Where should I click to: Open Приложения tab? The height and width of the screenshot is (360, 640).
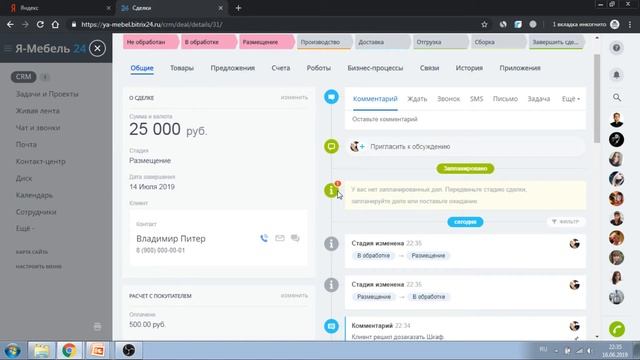[520, 68]
